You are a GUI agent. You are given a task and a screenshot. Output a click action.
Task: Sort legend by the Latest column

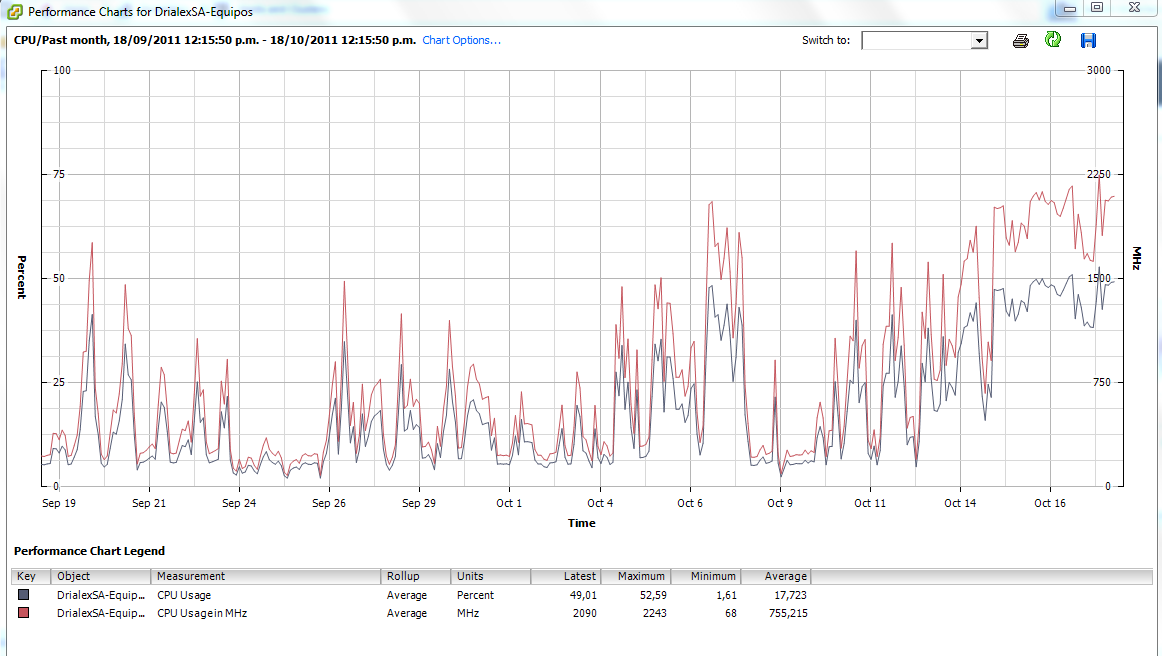pos(566,576)
